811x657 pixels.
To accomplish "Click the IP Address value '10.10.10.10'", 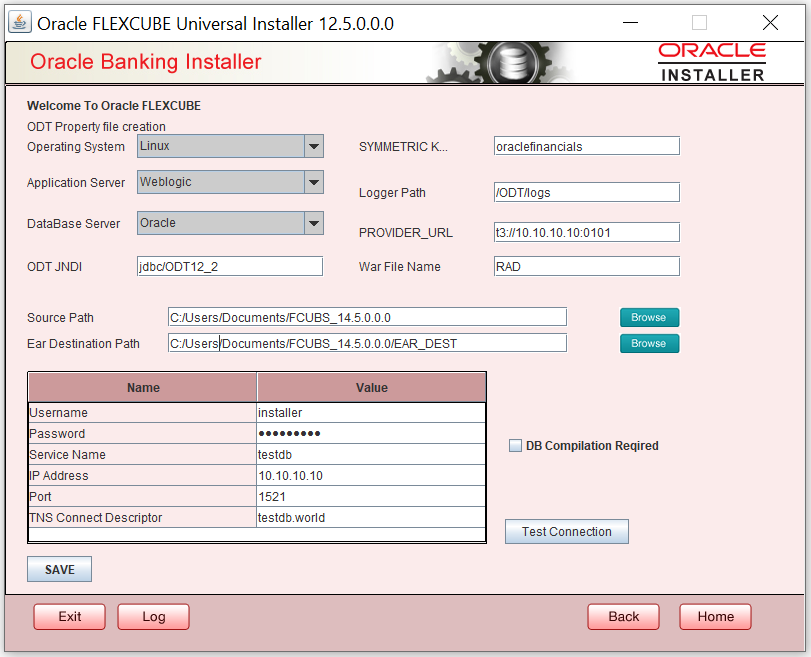I will pyautogui.click(x=371, y=475).
